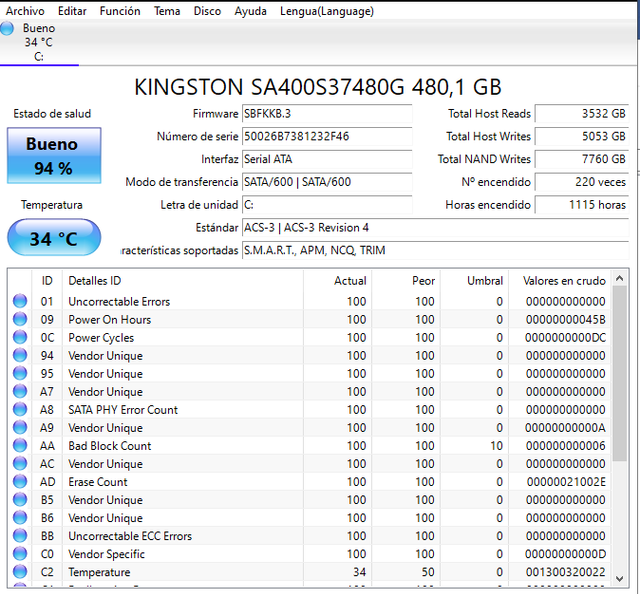
Task: Open the Tema menu
Action: (x=167, y=11)
